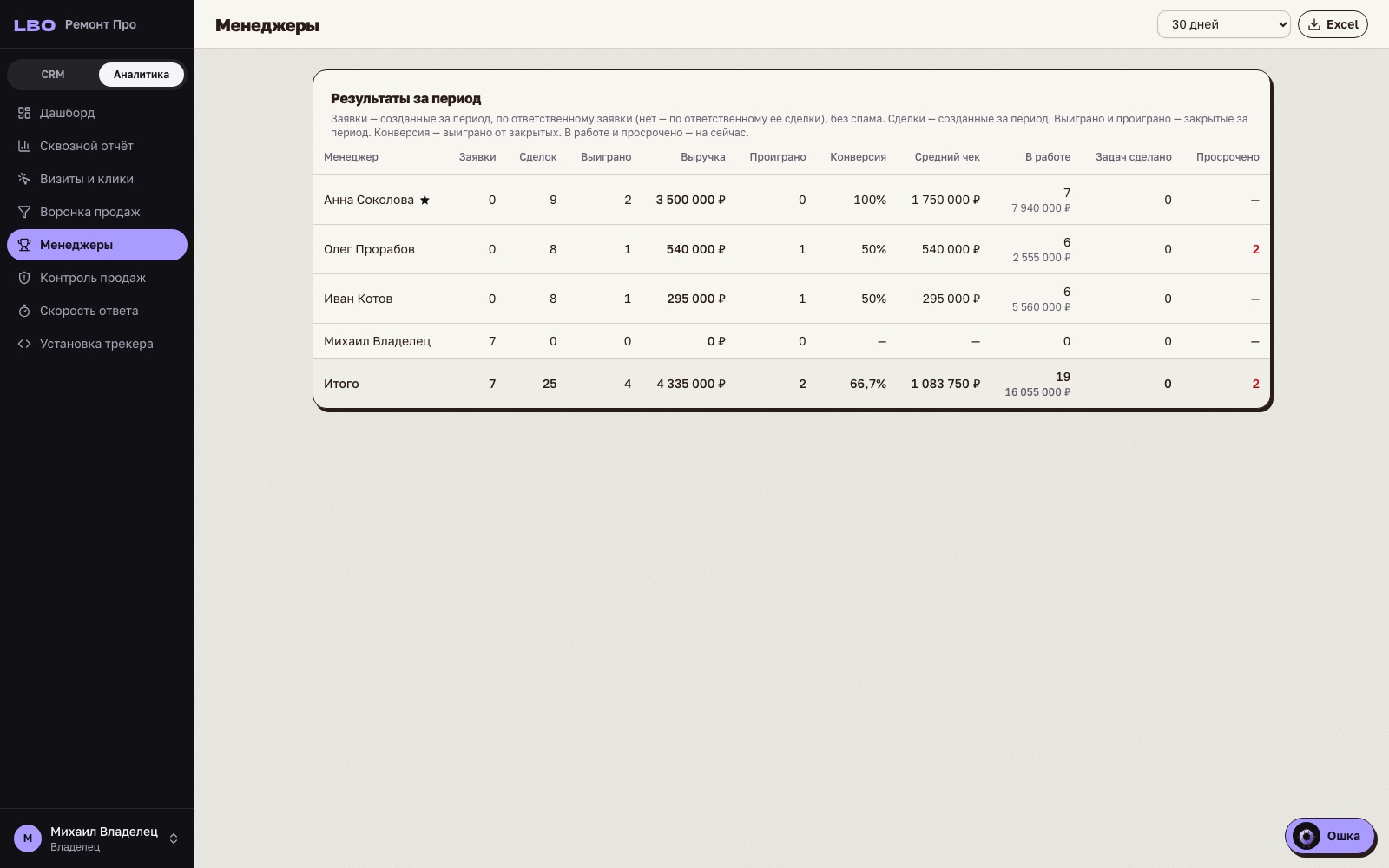
Task: Open the Дашборд section
Action: tap(97, 113)
